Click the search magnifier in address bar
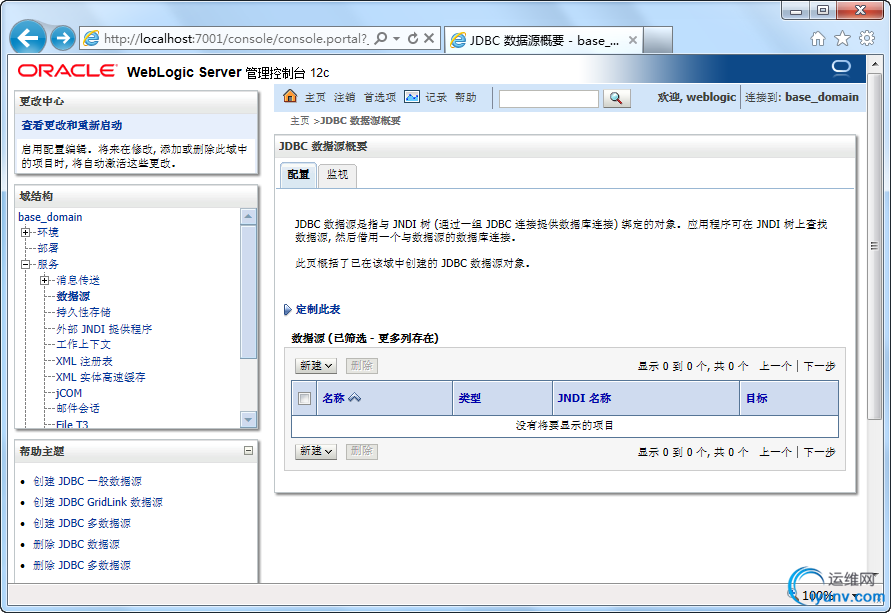Image resolution: width=891 pixels, height=613 pixels. click(x=381, y=38)
